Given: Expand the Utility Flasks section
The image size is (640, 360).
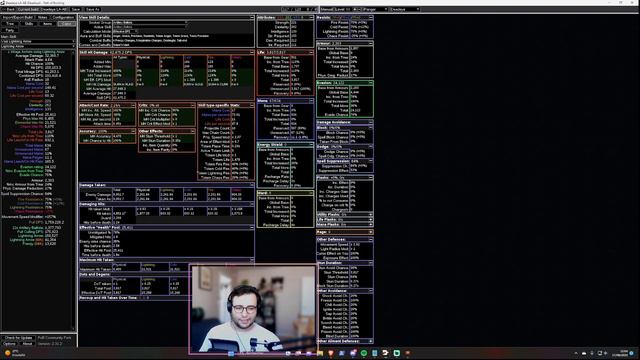Looking at the screenshot, I should pyautogui.click(x=371, y=214).
